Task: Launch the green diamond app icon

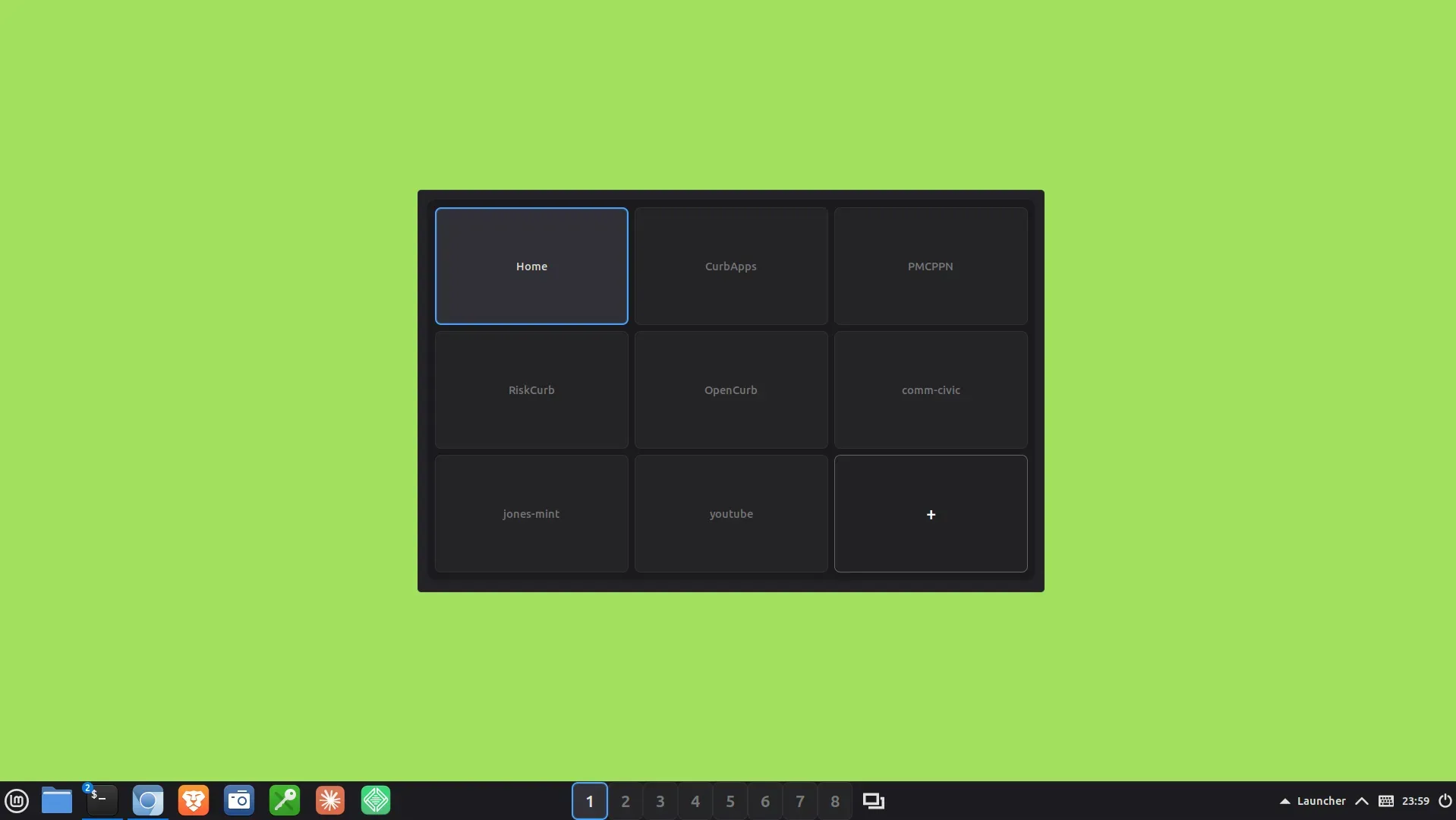Action: coord(376,801)
